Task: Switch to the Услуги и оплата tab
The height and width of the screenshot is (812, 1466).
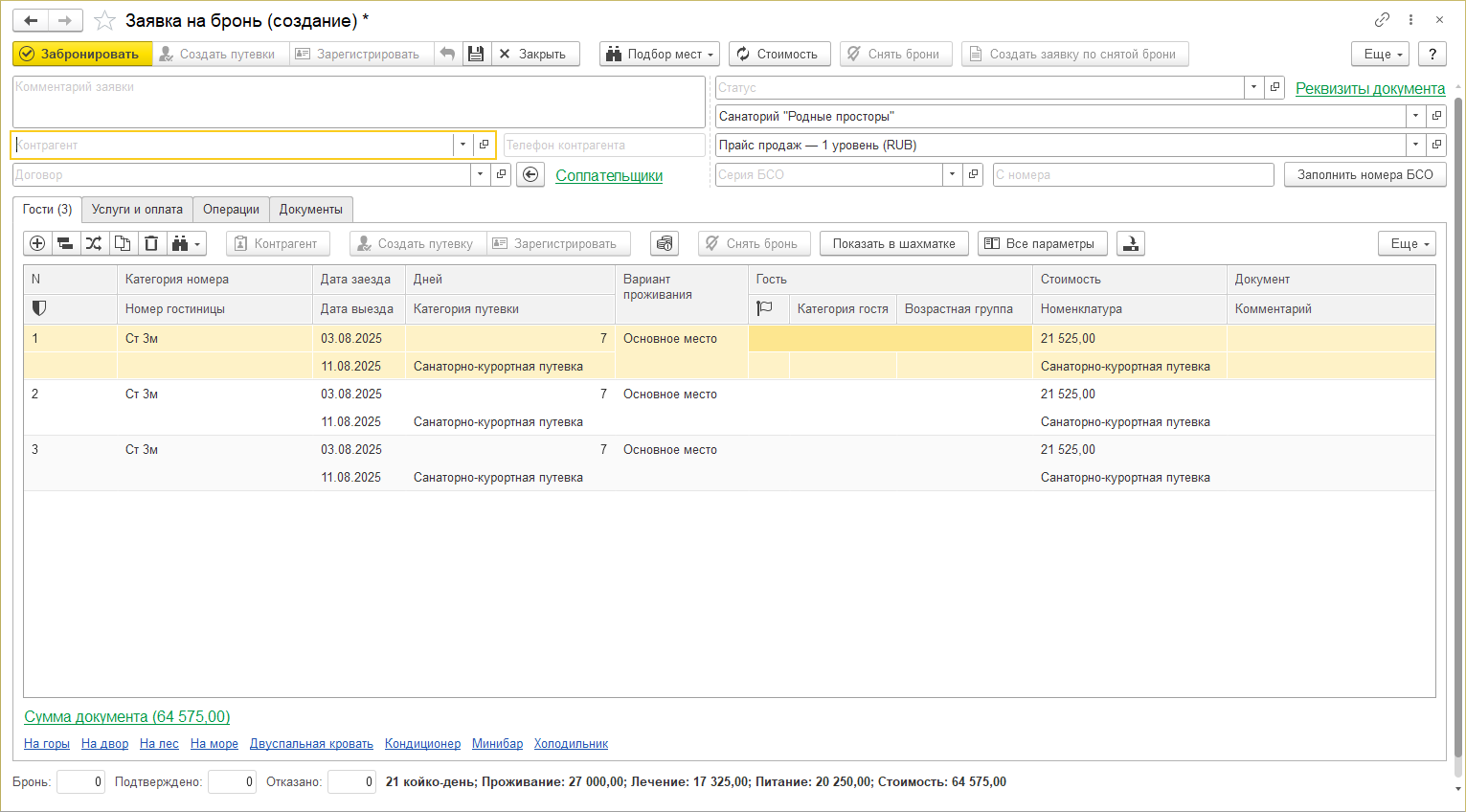Action: pyautogui.click(x=137, y=210)
